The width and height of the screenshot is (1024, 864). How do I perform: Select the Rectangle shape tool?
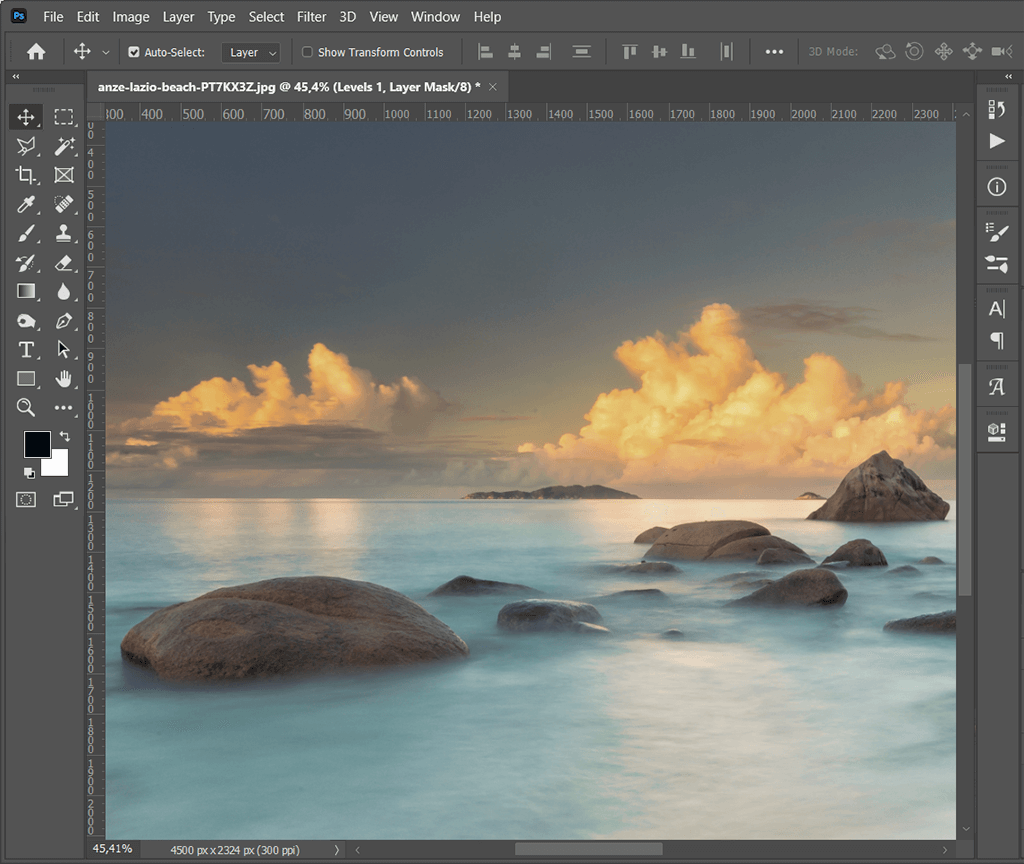point(25,379)
